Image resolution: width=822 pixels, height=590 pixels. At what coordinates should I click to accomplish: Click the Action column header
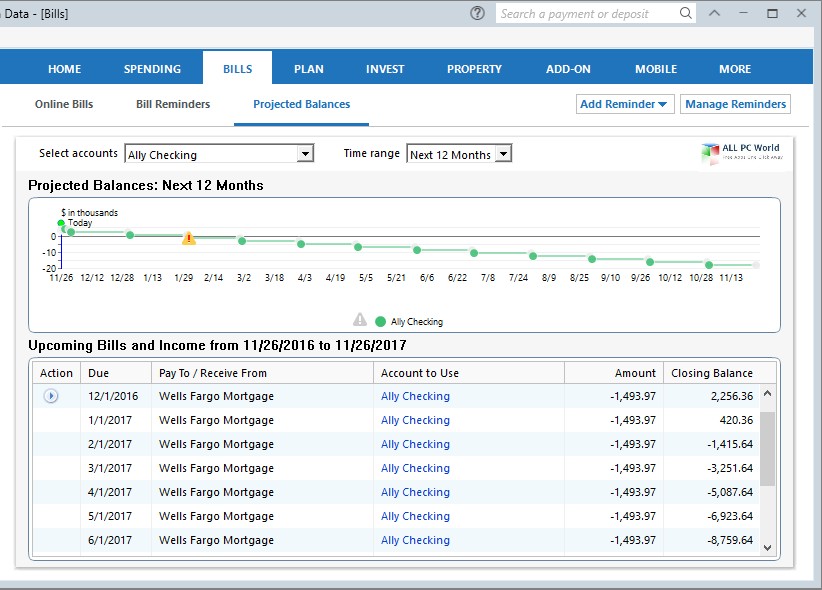pyautogui.click(x=56, y=373)
